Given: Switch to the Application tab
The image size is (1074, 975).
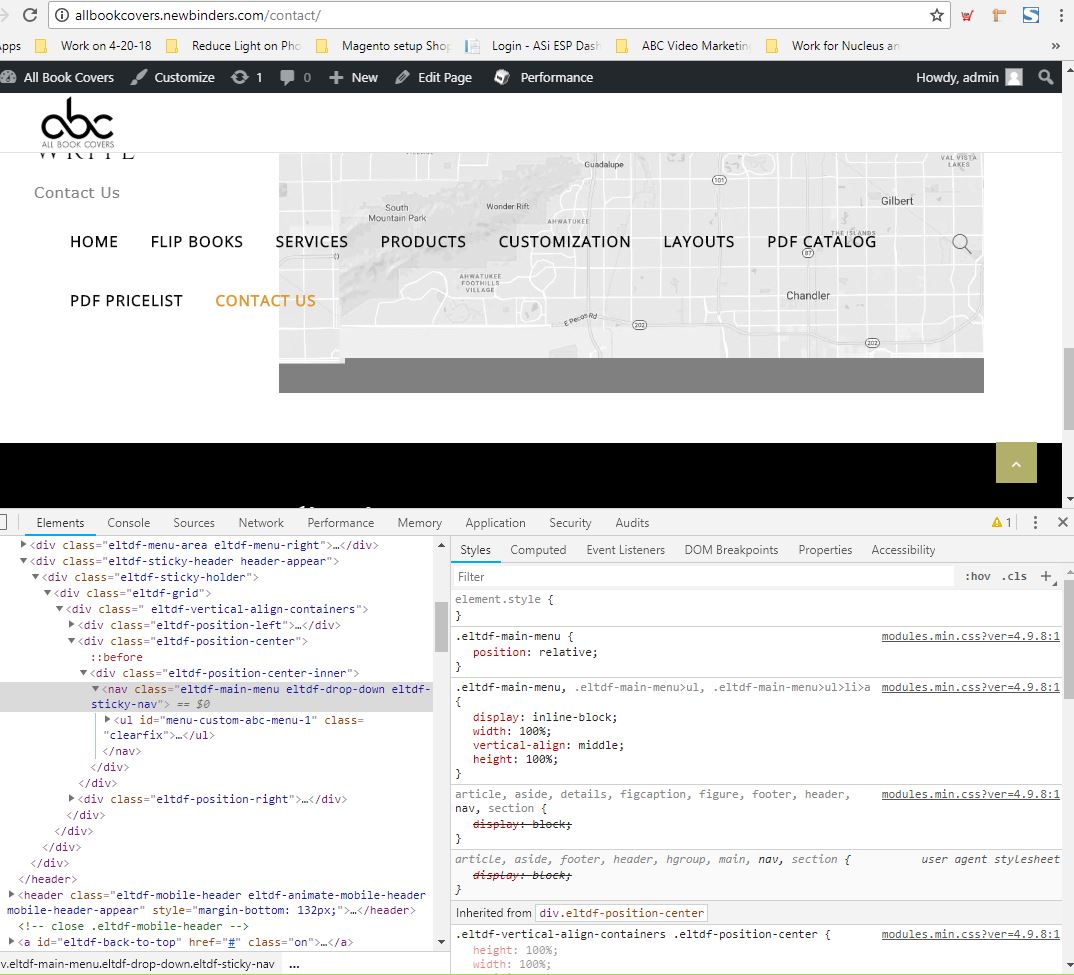Looking at the screenshot, I should coord(495,523).
